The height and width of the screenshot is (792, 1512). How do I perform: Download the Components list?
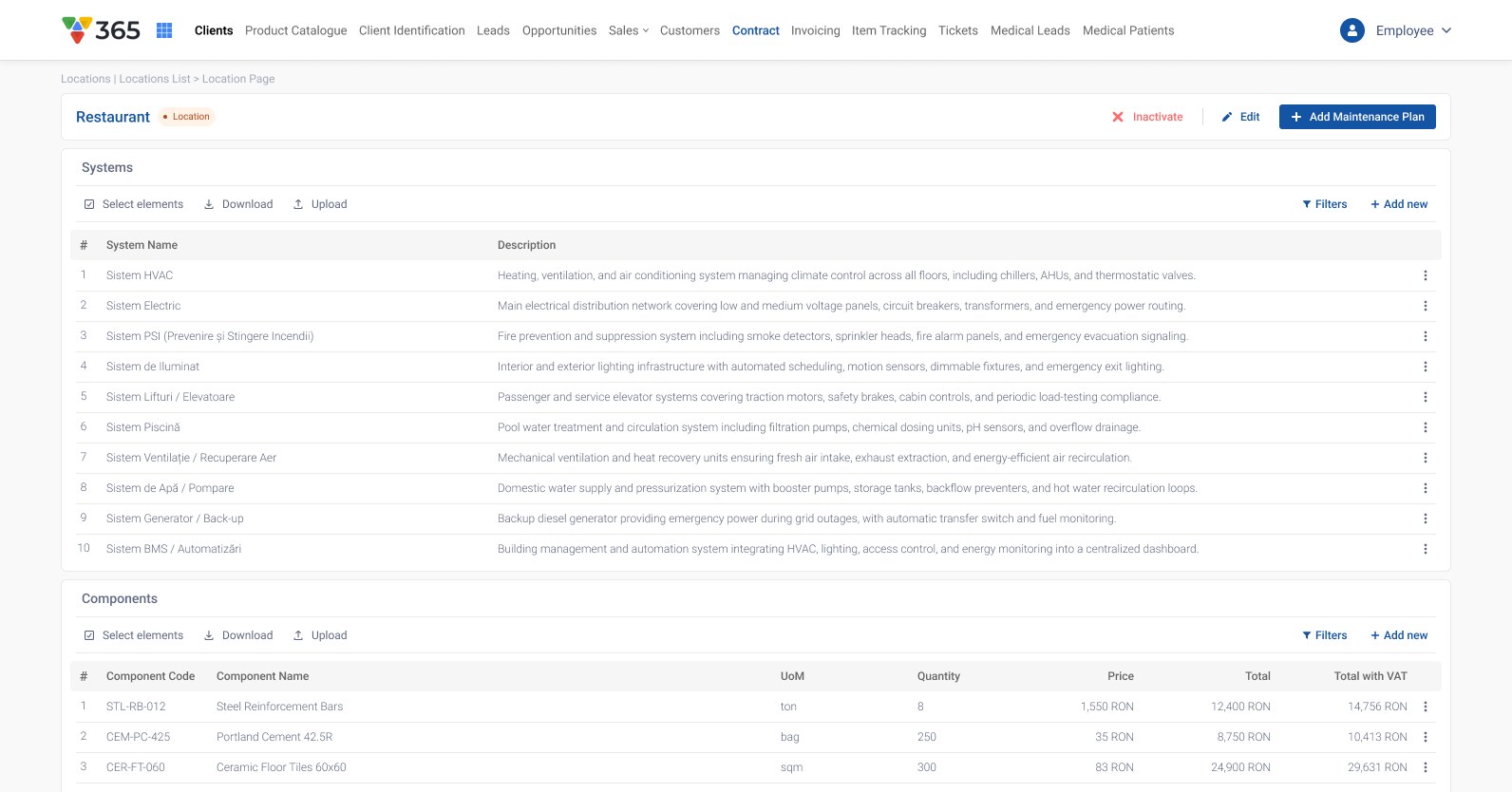(238, 635)
